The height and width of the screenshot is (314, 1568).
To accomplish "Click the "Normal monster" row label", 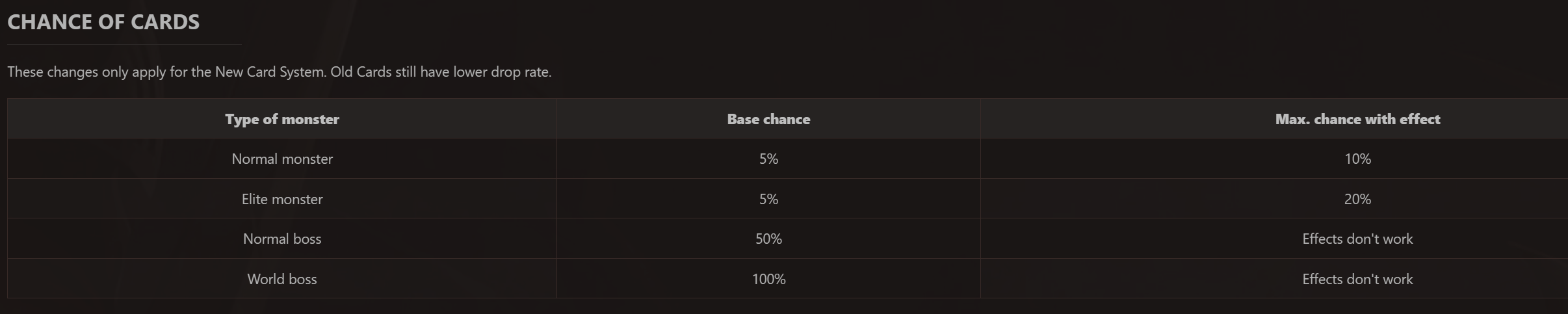I will point(282,159).
